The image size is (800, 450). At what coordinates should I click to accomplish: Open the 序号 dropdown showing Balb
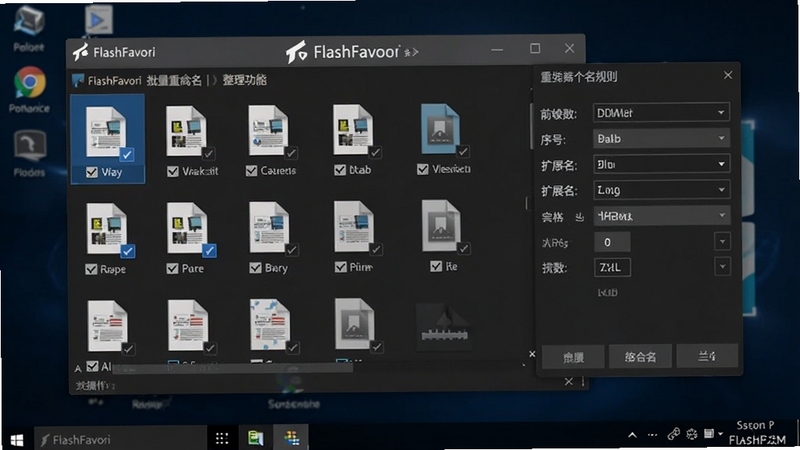click(x=661, y=138)
